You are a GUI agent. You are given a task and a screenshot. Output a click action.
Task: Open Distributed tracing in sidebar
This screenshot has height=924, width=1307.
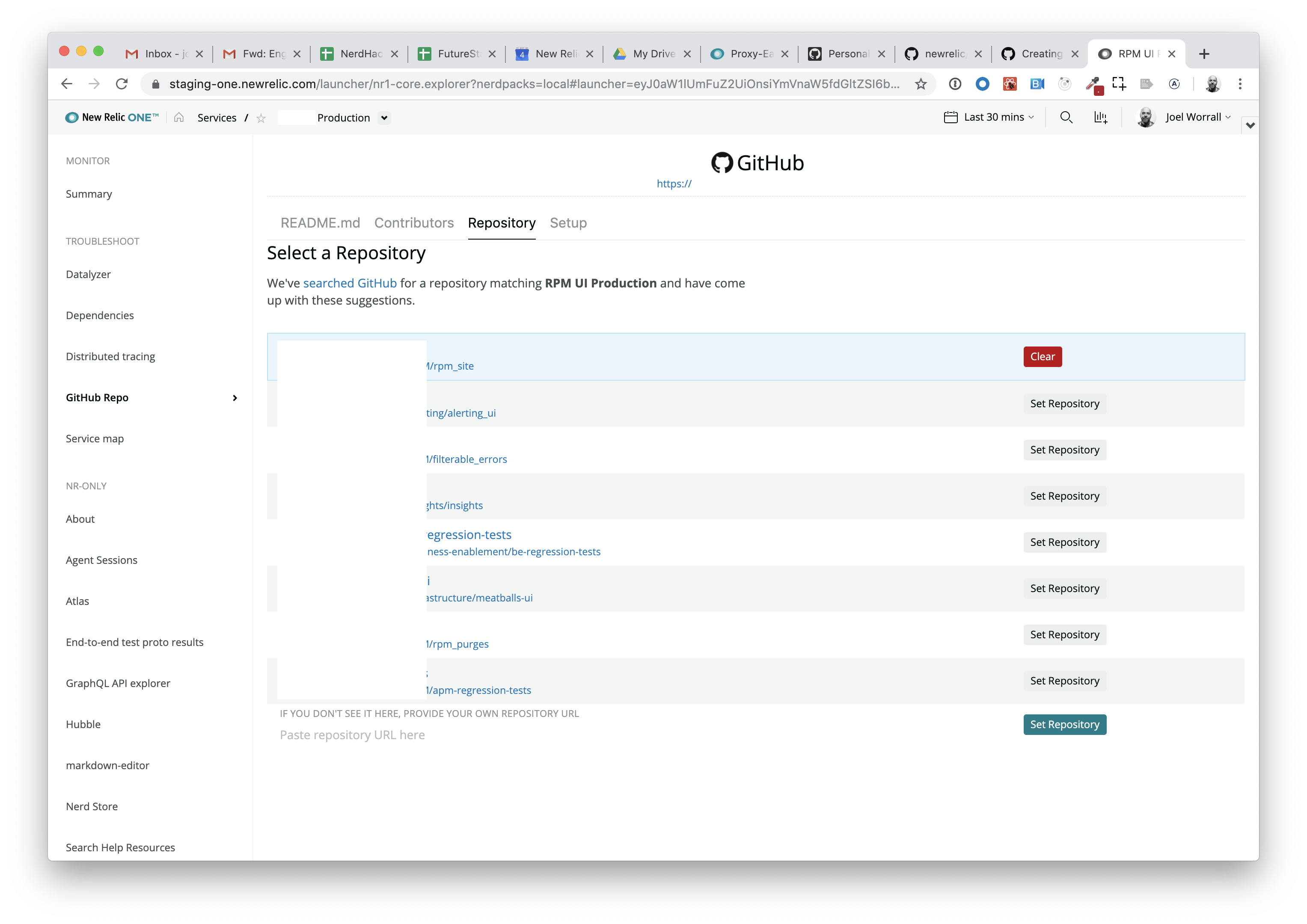click(x=110, y=356)
